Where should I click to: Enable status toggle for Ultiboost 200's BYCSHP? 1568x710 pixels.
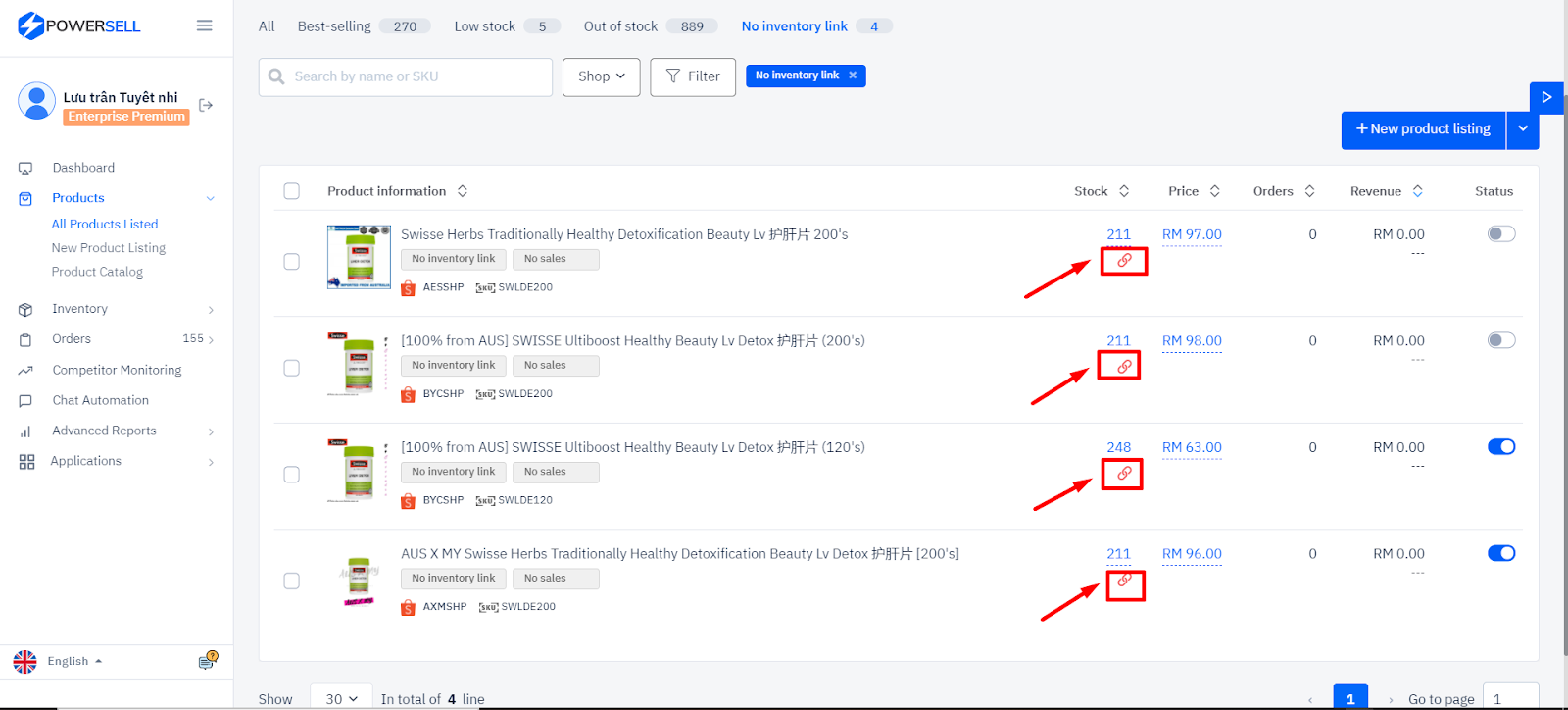[1501, 340]
